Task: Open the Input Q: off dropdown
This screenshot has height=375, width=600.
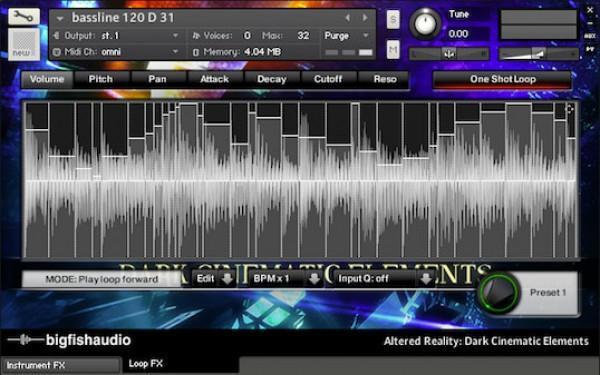Action: click(384, 279)
